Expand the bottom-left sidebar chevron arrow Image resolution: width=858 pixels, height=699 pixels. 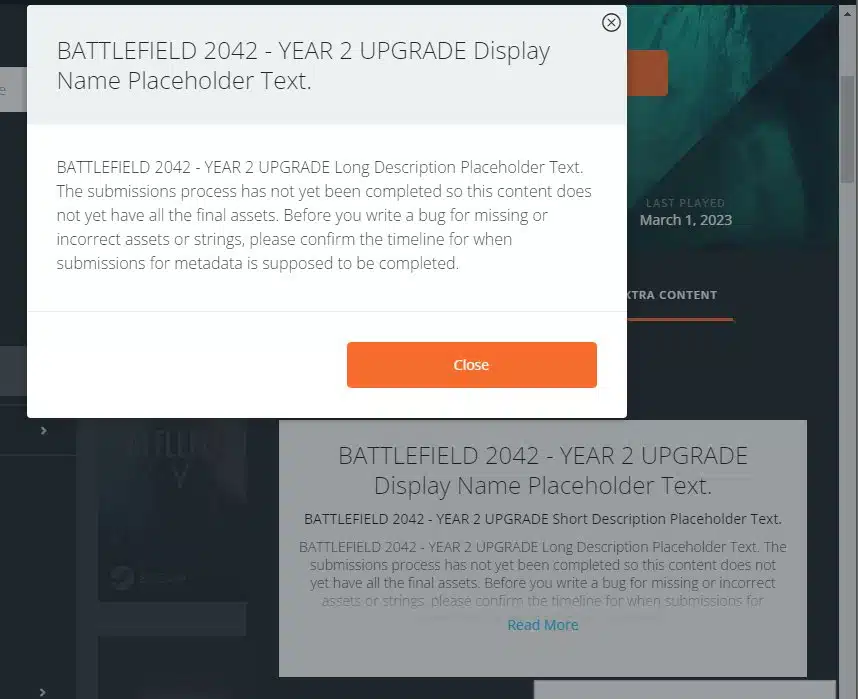point(43,691)
